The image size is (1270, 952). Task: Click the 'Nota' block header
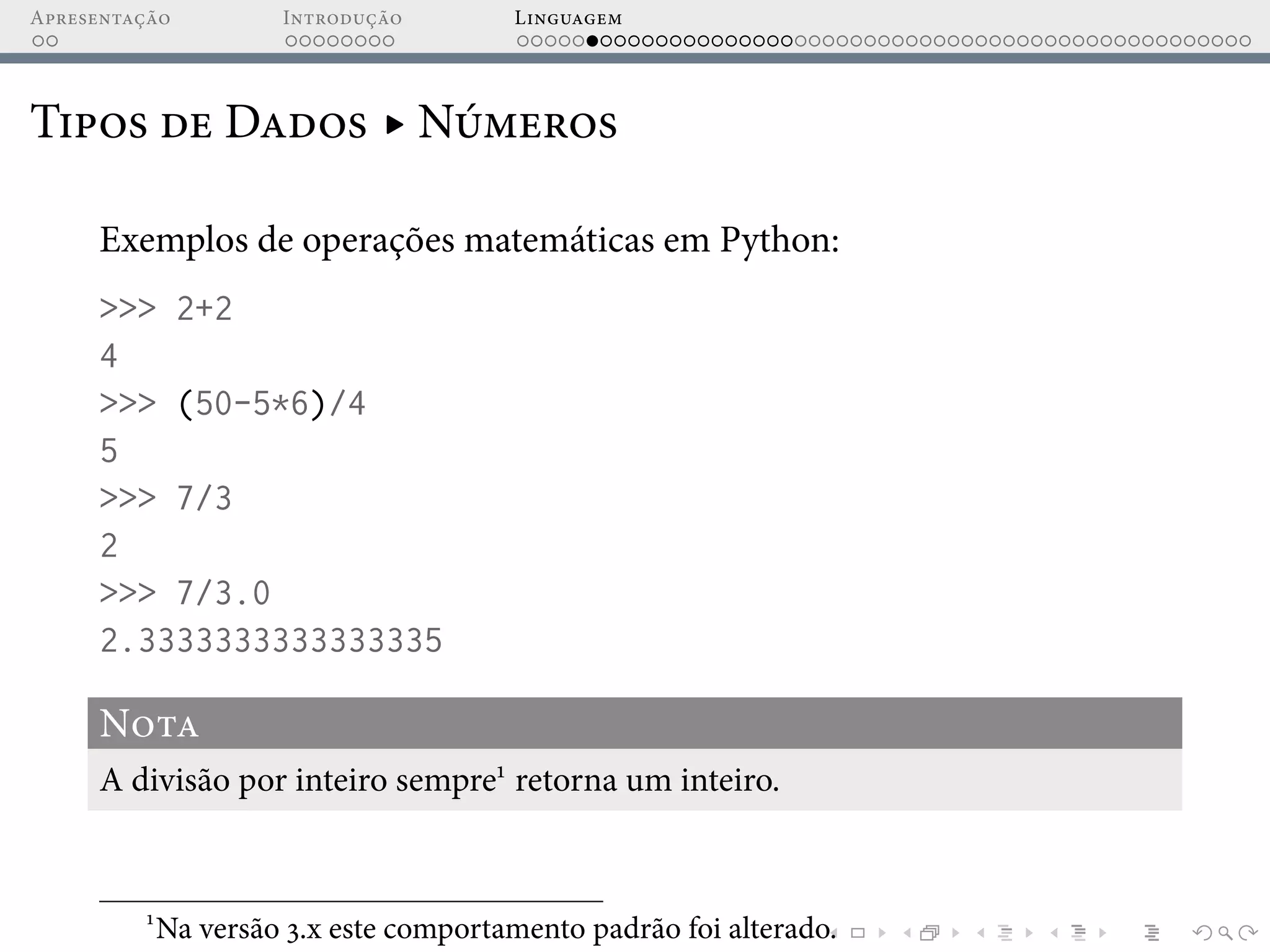[x=634, y=723]
